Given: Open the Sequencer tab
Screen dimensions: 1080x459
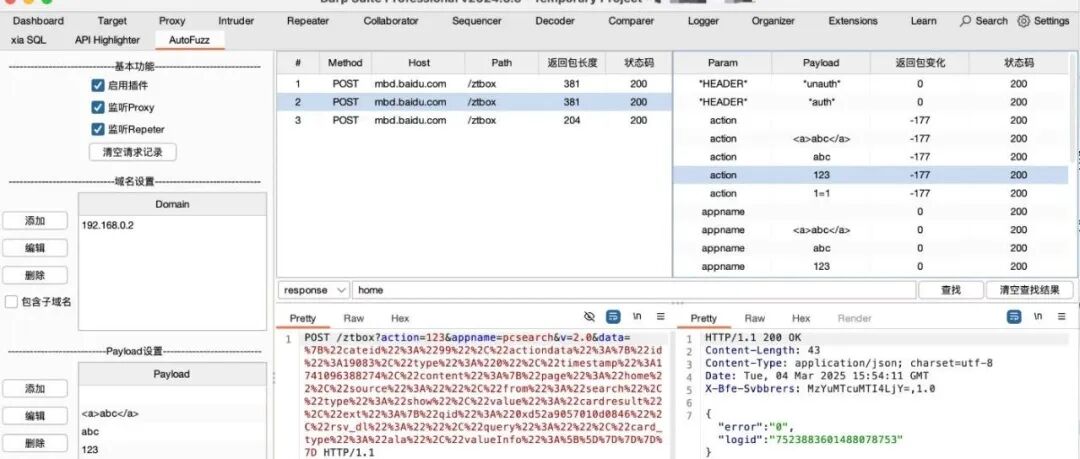Looking at the screenshot, I should click(477, 21).
